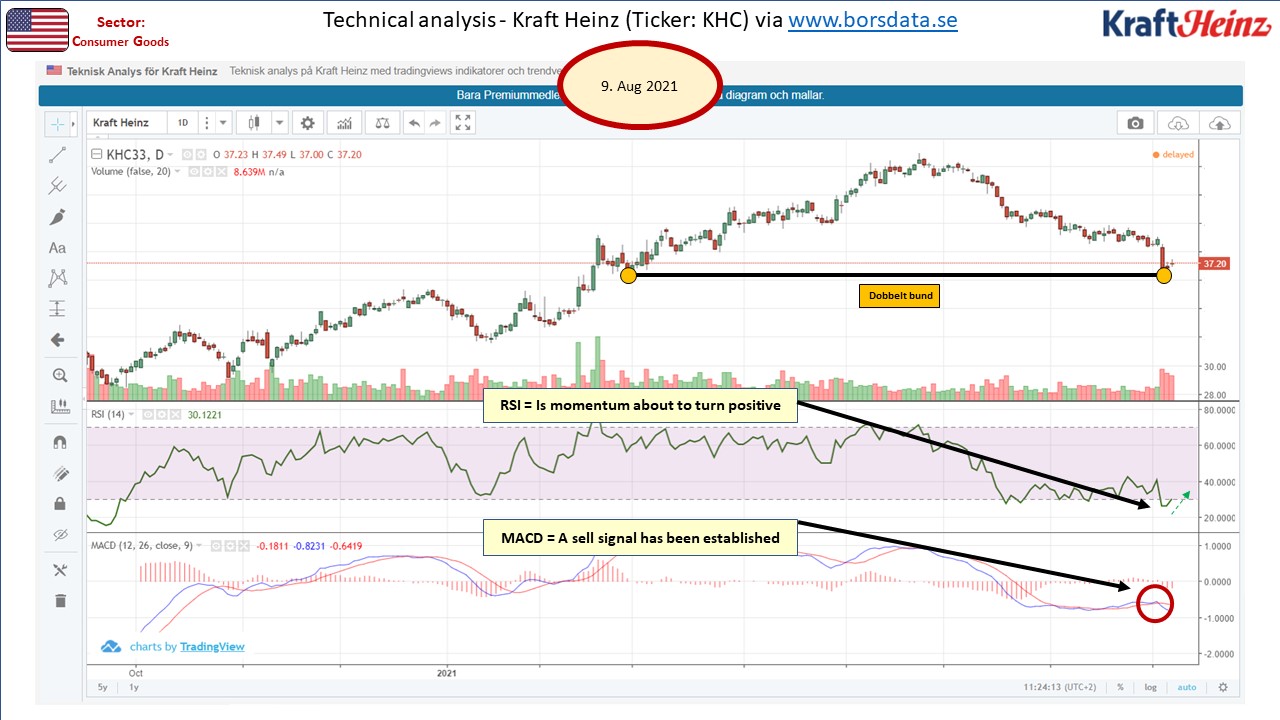The height and width of the screenshot is (720, 1280).
Task: Collapse the KHC33 legend box toggle
Action: click(x=96, y=155)
